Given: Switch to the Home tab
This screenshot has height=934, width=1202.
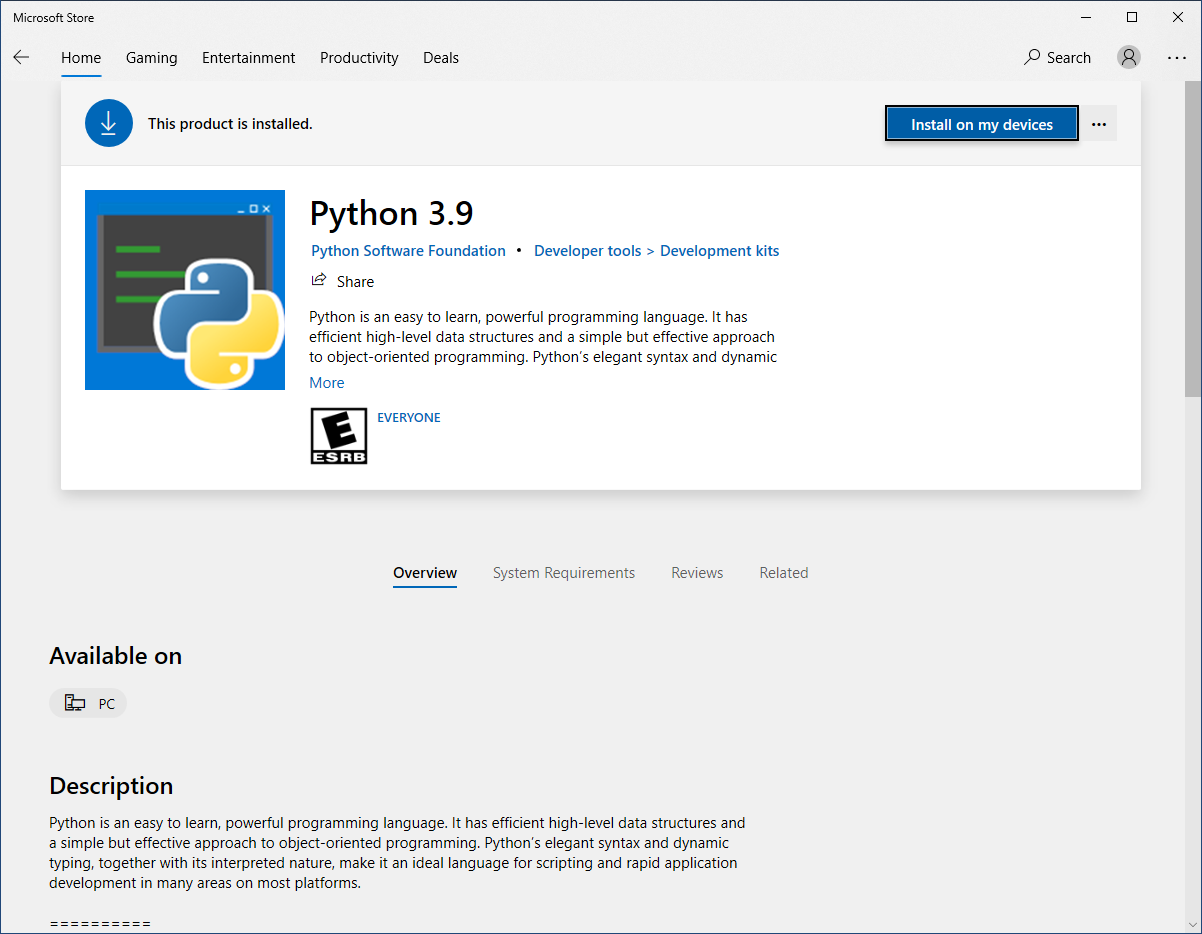Looking at the screenshot, I should (81, 58).
